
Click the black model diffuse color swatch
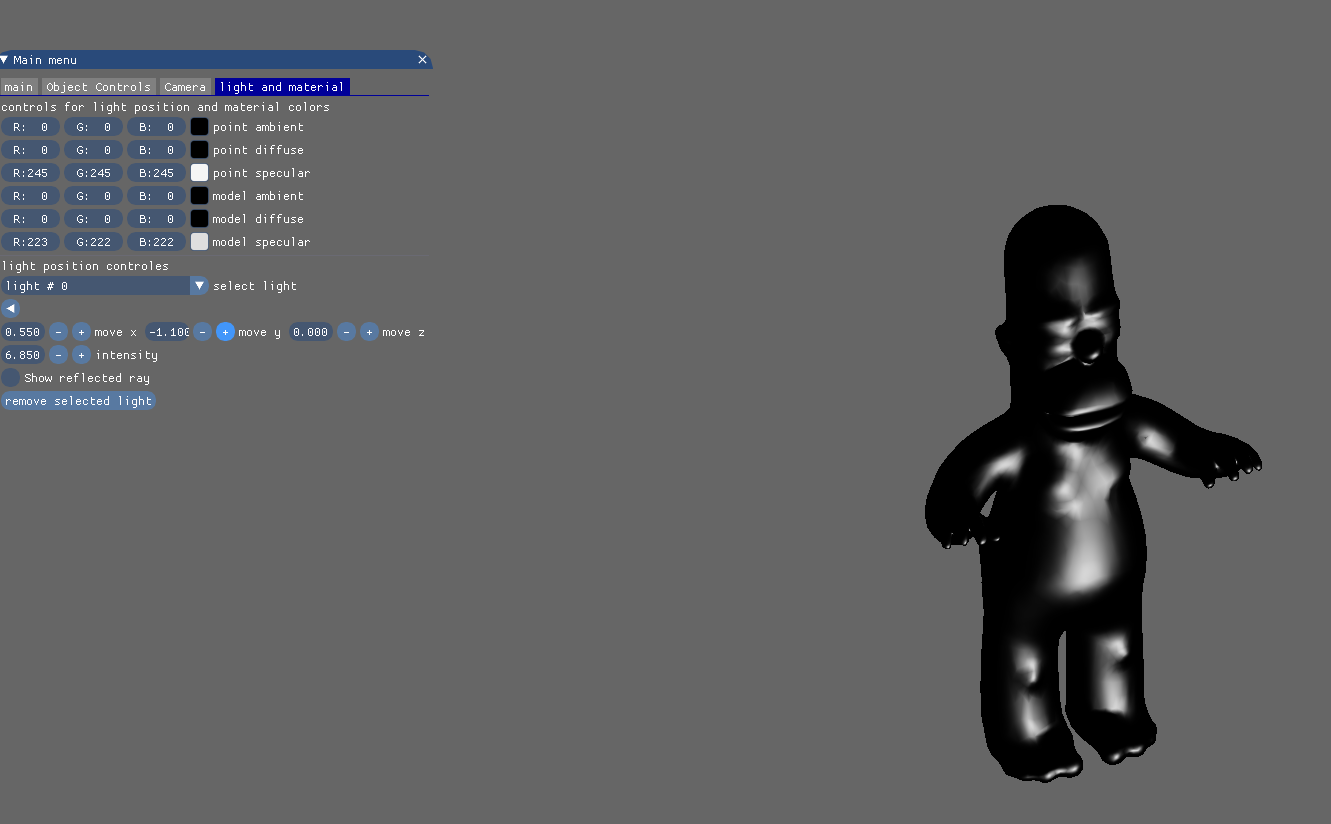199,218
